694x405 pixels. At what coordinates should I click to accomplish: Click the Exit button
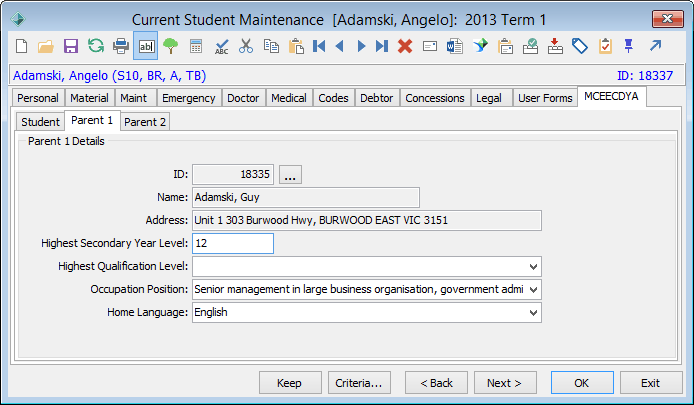tap(651, 383)
